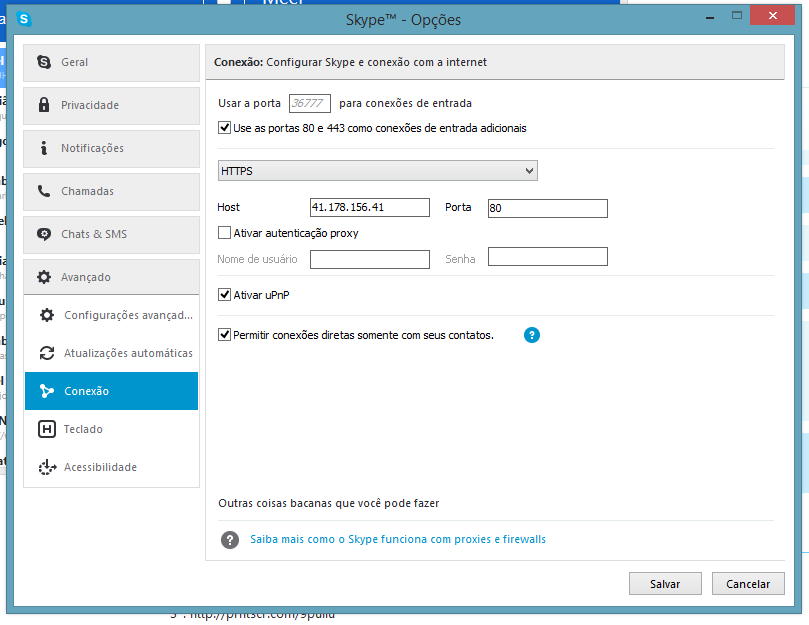Click the Salvar button
The width and height of the screenshot is (809, 625).
coord(665,584)
